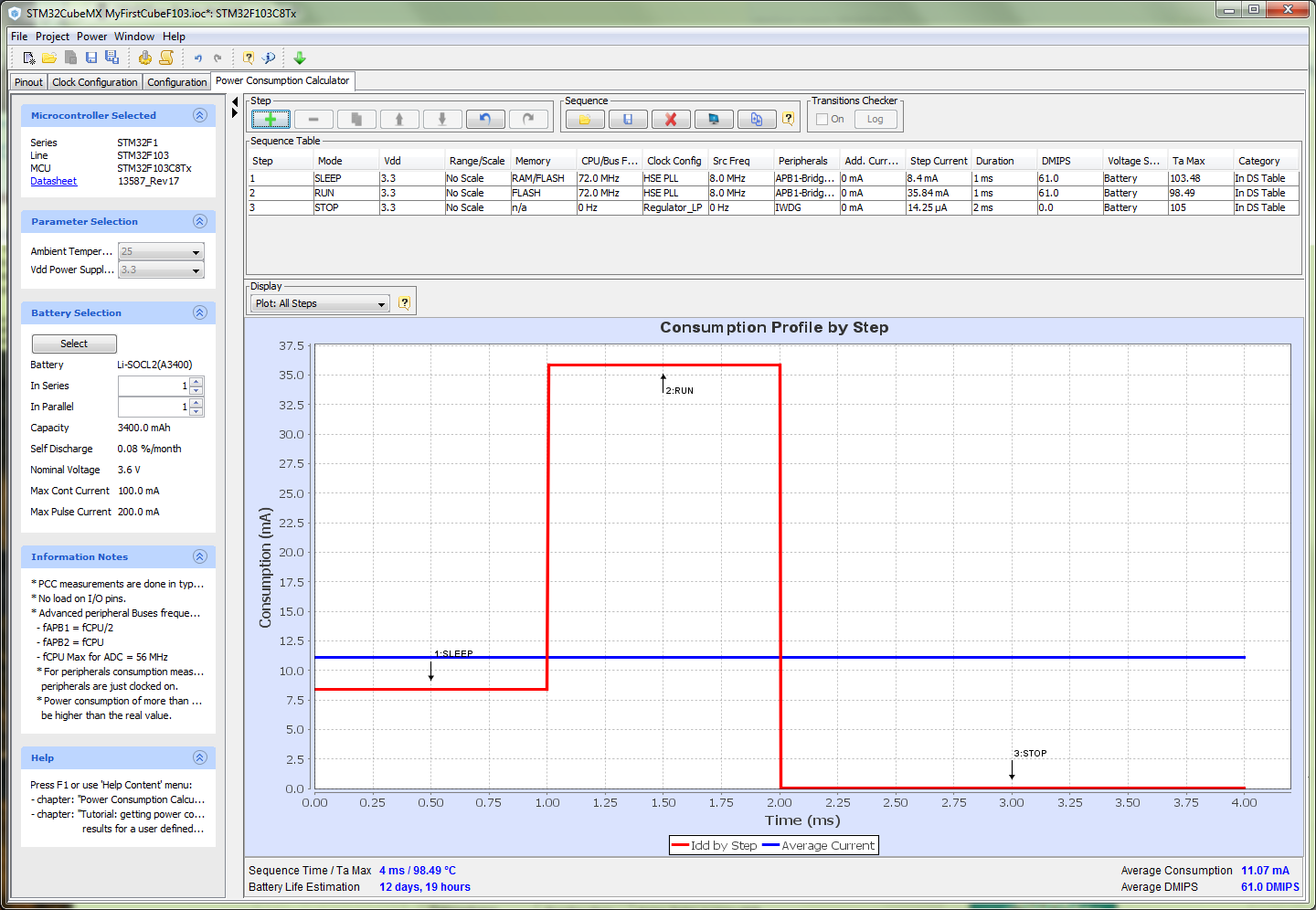Collapse the Parameter Selection section
This screenshot has width=1316, height=910.
click(200, 221)
